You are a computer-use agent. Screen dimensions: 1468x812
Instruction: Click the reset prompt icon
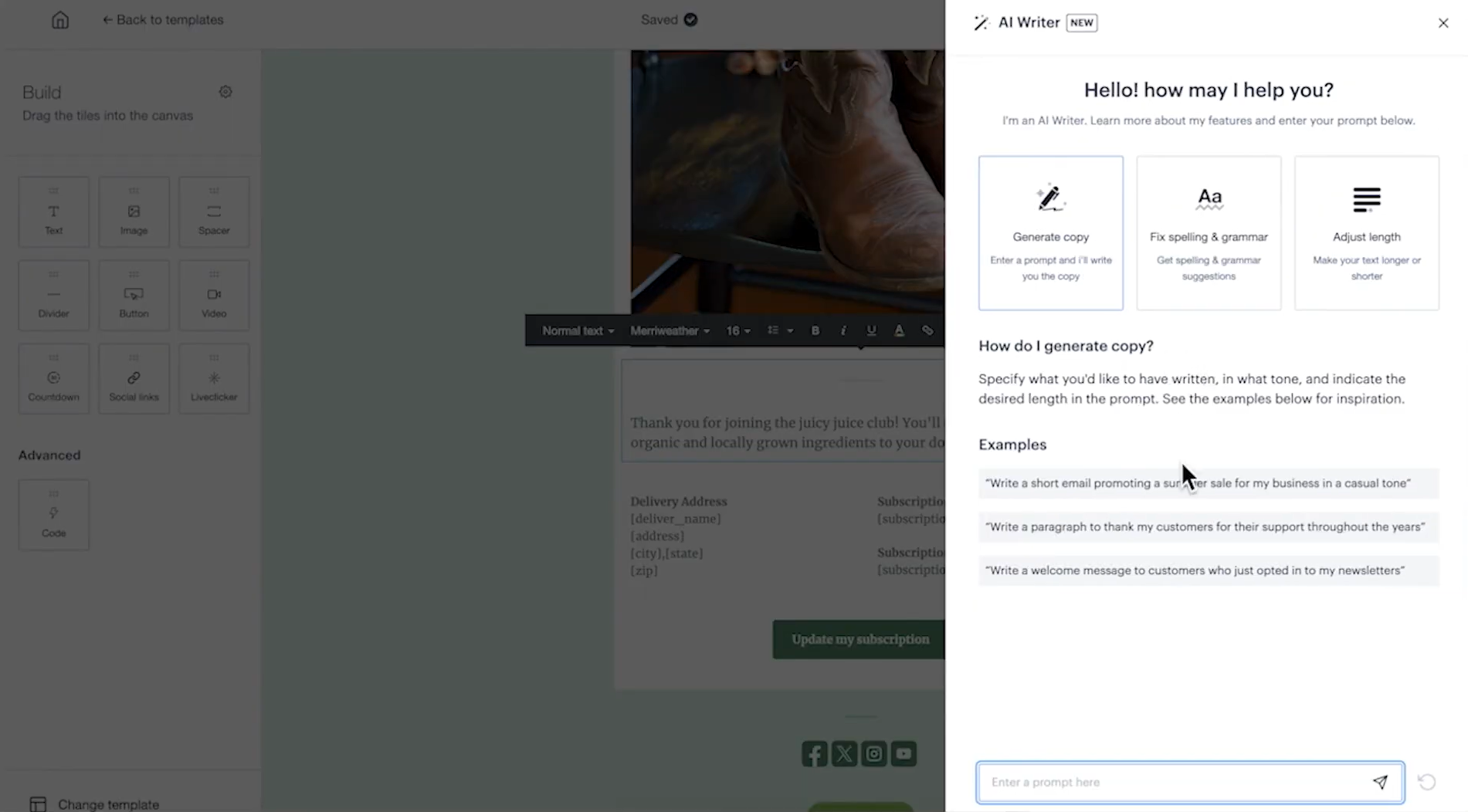[x=1426, y=782]
